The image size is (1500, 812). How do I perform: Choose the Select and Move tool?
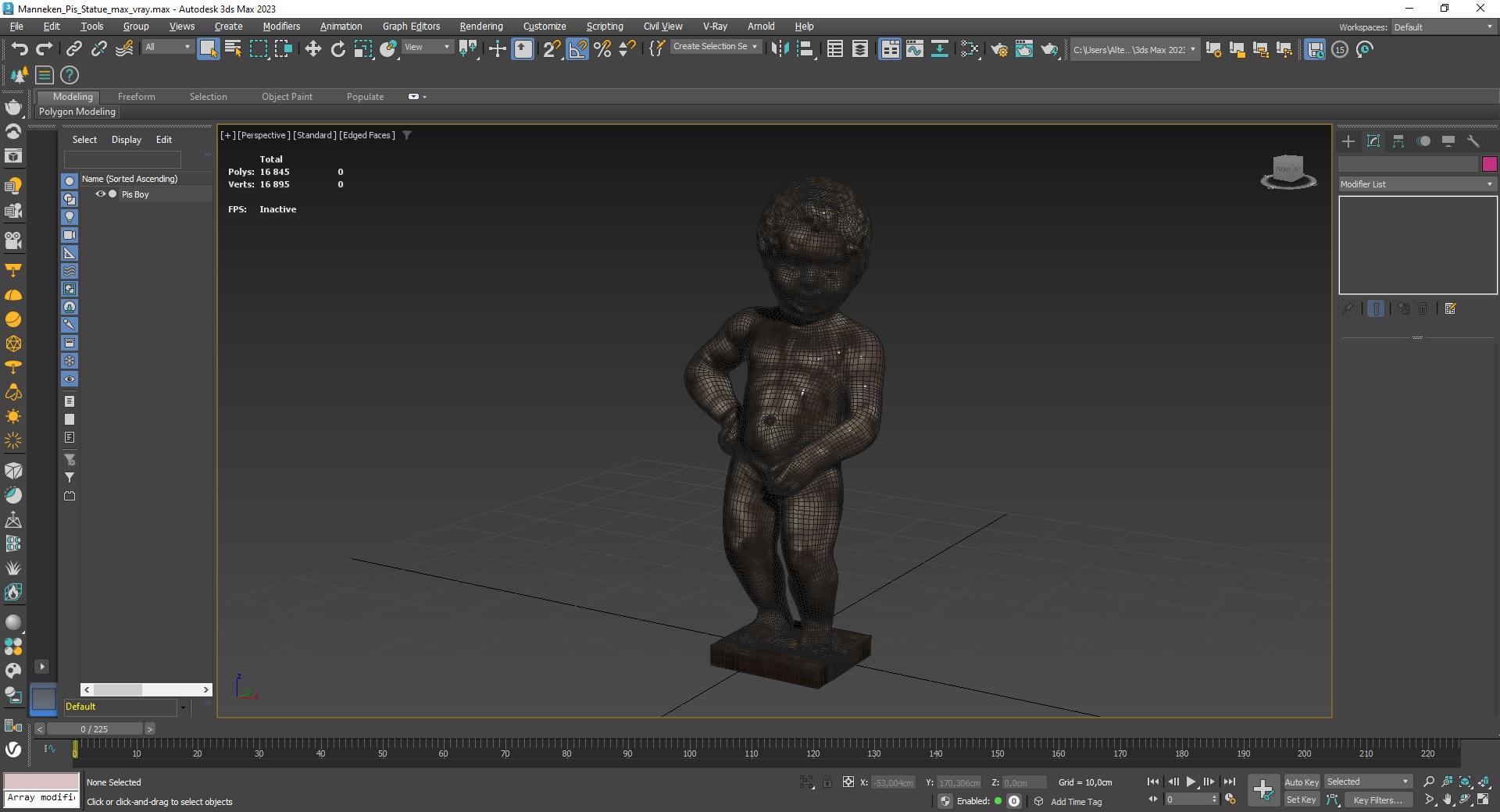(312, 49)
